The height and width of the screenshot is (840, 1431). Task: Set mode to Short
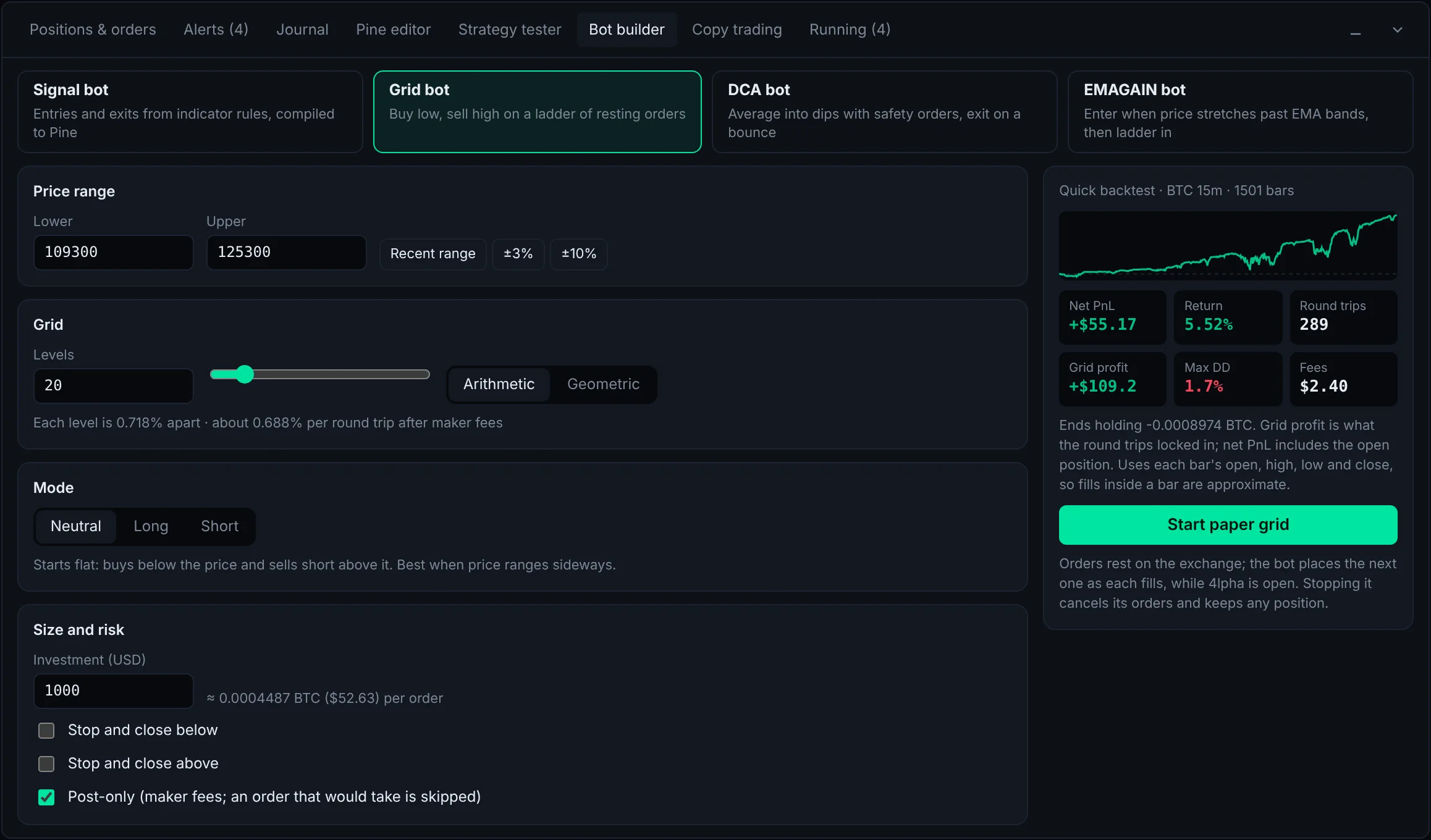coord(219,526)
